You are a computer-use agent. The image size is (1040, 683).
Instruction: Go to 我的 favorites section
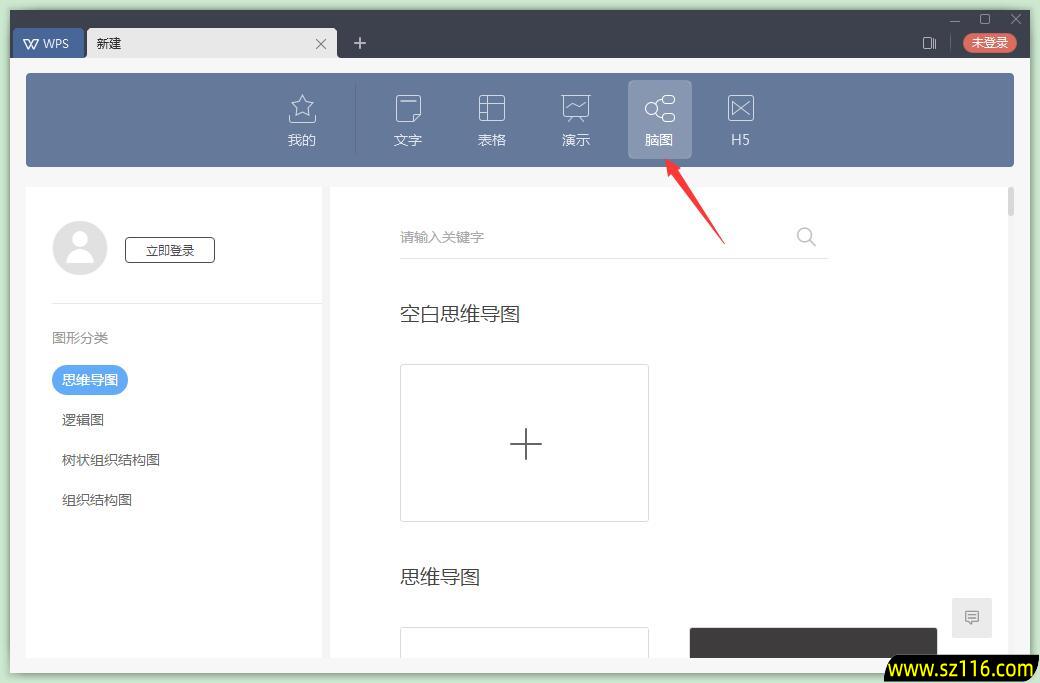click(301, 118)
